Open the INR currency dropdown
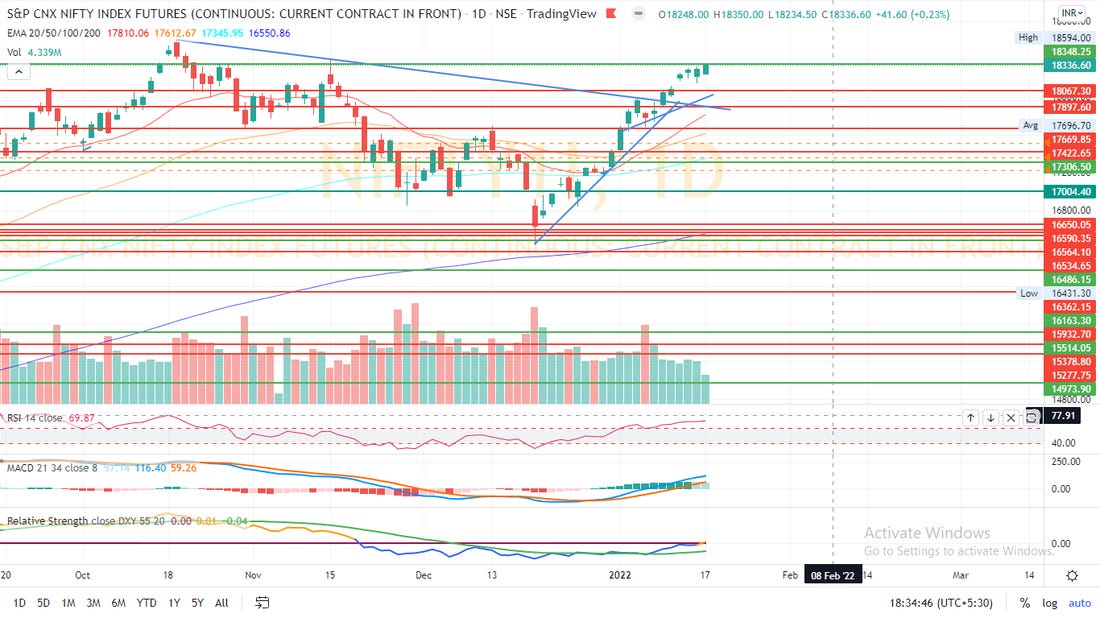 [1071, 13]
